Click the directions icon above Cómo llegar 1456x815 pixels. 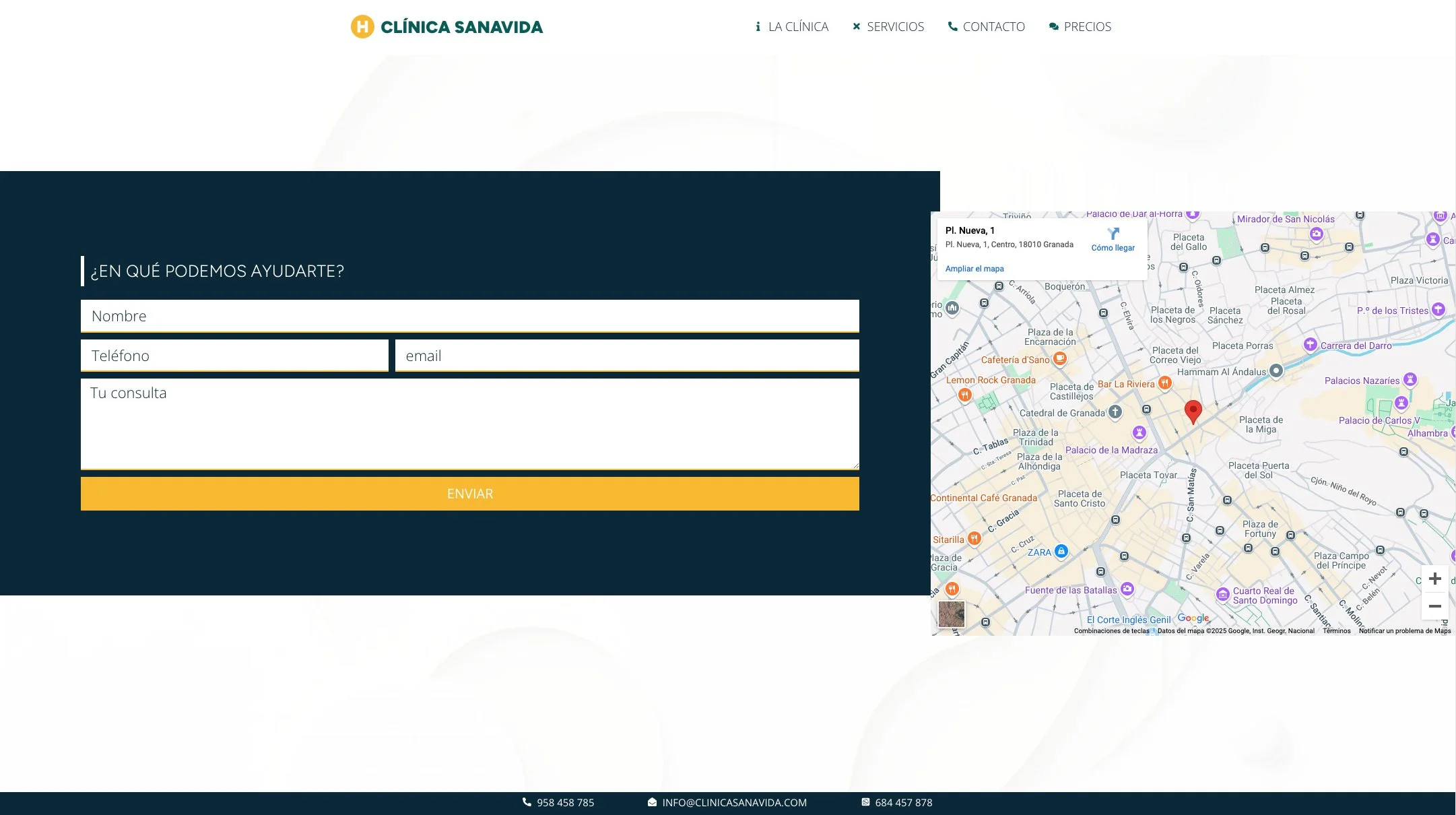tap(1114, 234)
